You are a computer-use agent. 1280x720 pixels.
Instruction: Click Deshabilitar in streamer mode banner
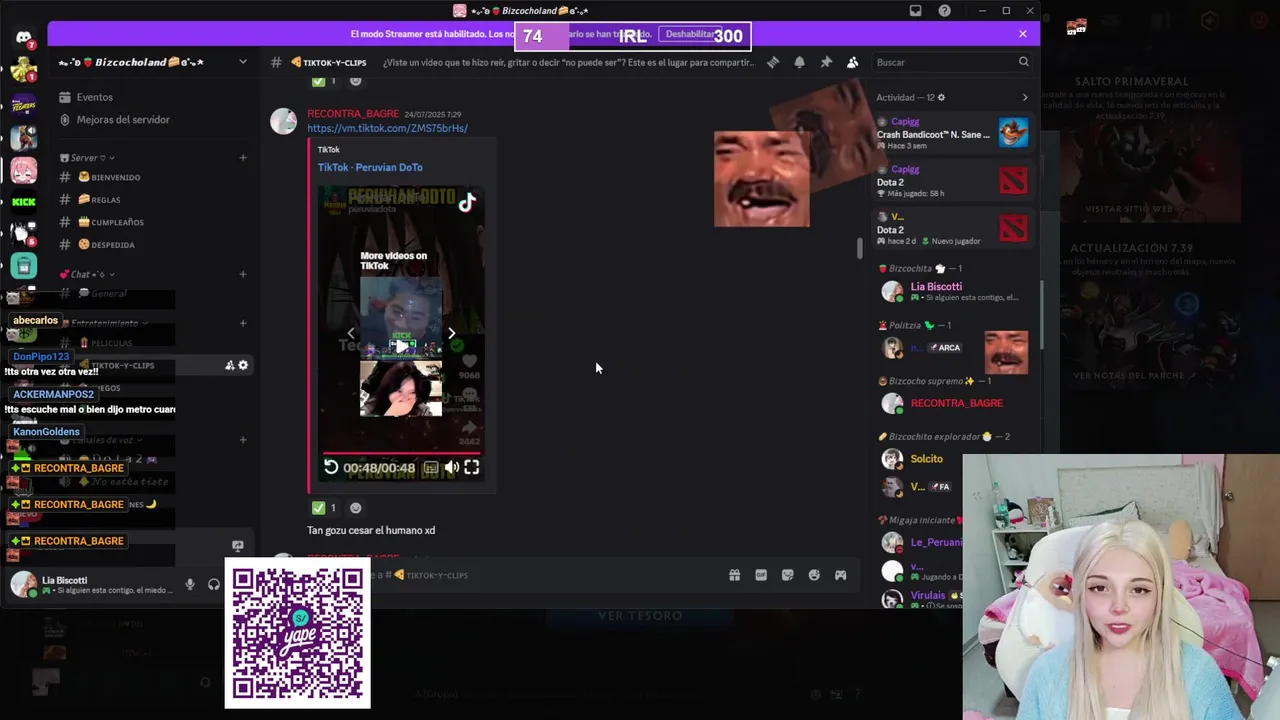(690, 34)
